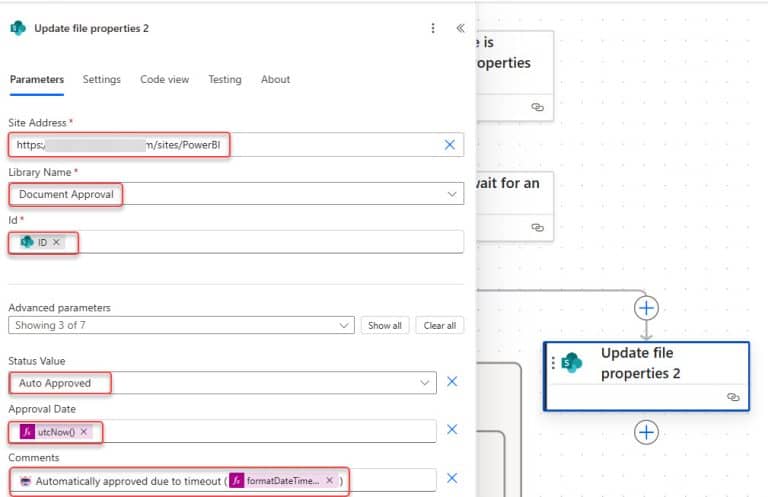Viewport: 768px width, 497px height.
Task: Open the Code view tab
Action: (165, 79)
